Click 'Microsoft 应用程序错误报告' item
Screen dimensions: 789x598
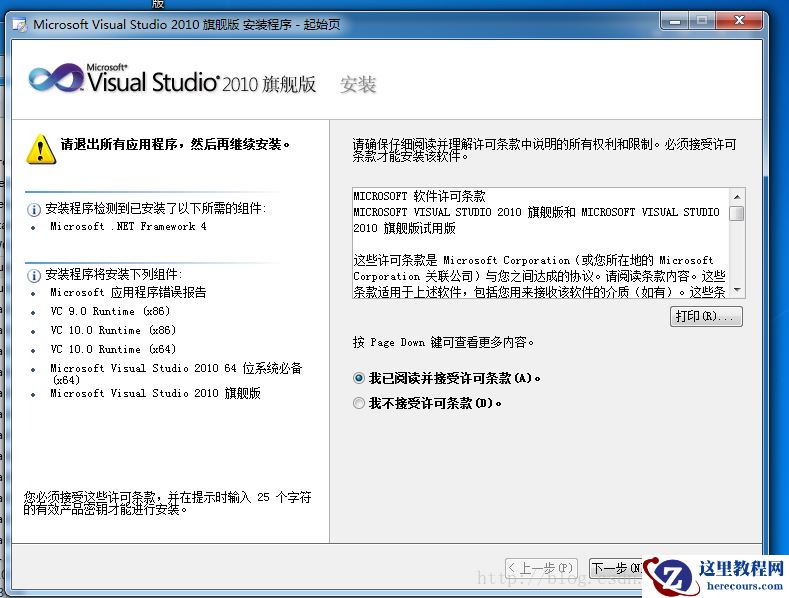click(128, 292)
